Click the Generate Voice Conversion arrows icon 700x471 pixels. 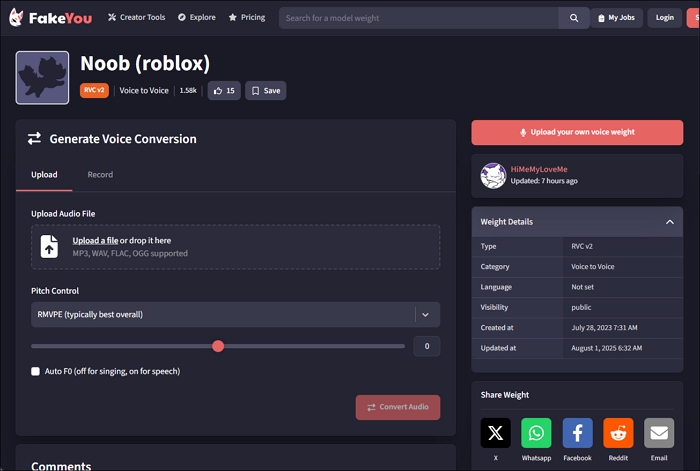pos(34,138)
